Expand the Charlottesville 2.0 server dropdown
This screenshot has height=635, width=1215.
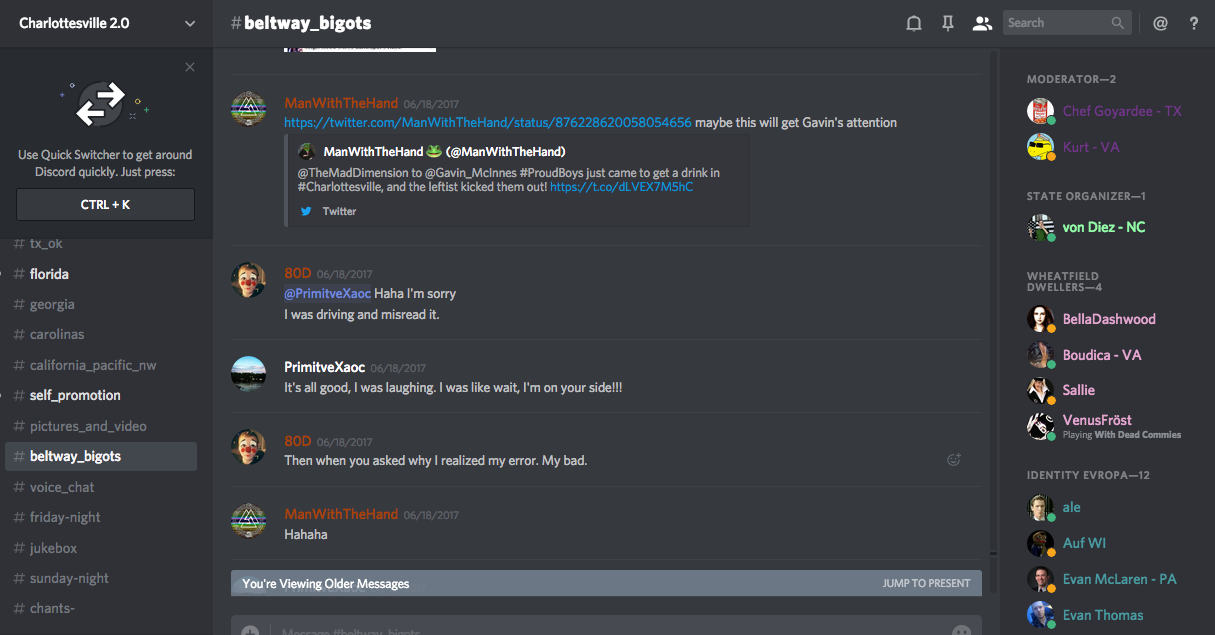[x=190, y=23]
